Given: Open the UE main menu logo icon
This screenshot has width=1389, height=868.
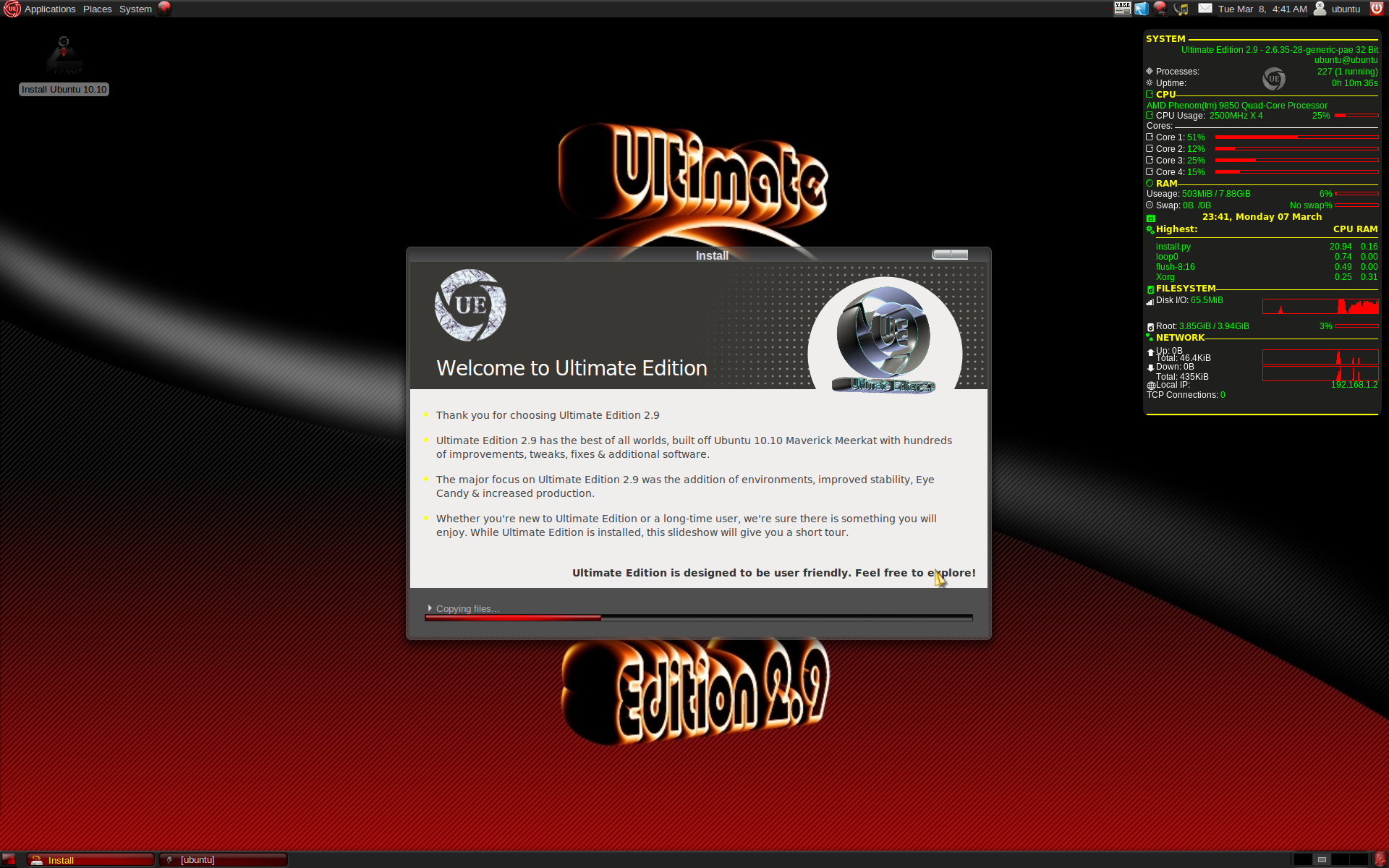Looking at the screenshot, I should click(12, 9).
